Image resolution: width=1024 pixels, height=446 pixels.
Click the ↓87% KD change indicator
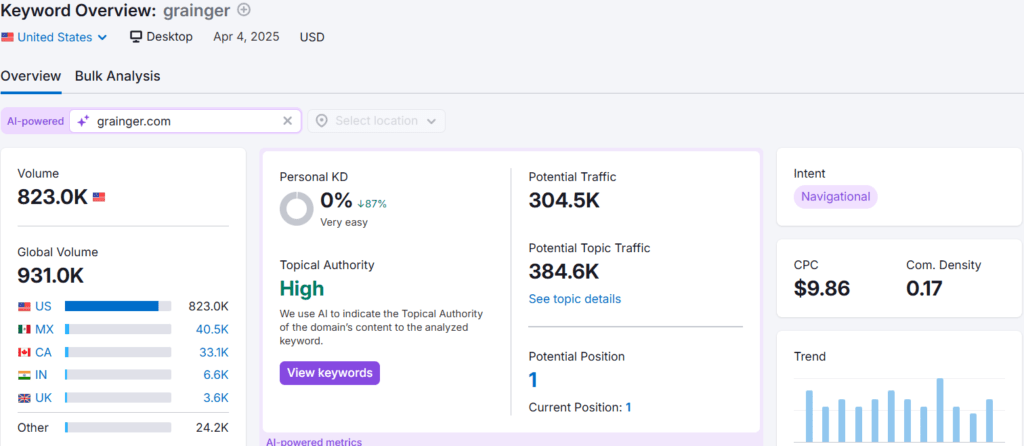coord(372,203)
